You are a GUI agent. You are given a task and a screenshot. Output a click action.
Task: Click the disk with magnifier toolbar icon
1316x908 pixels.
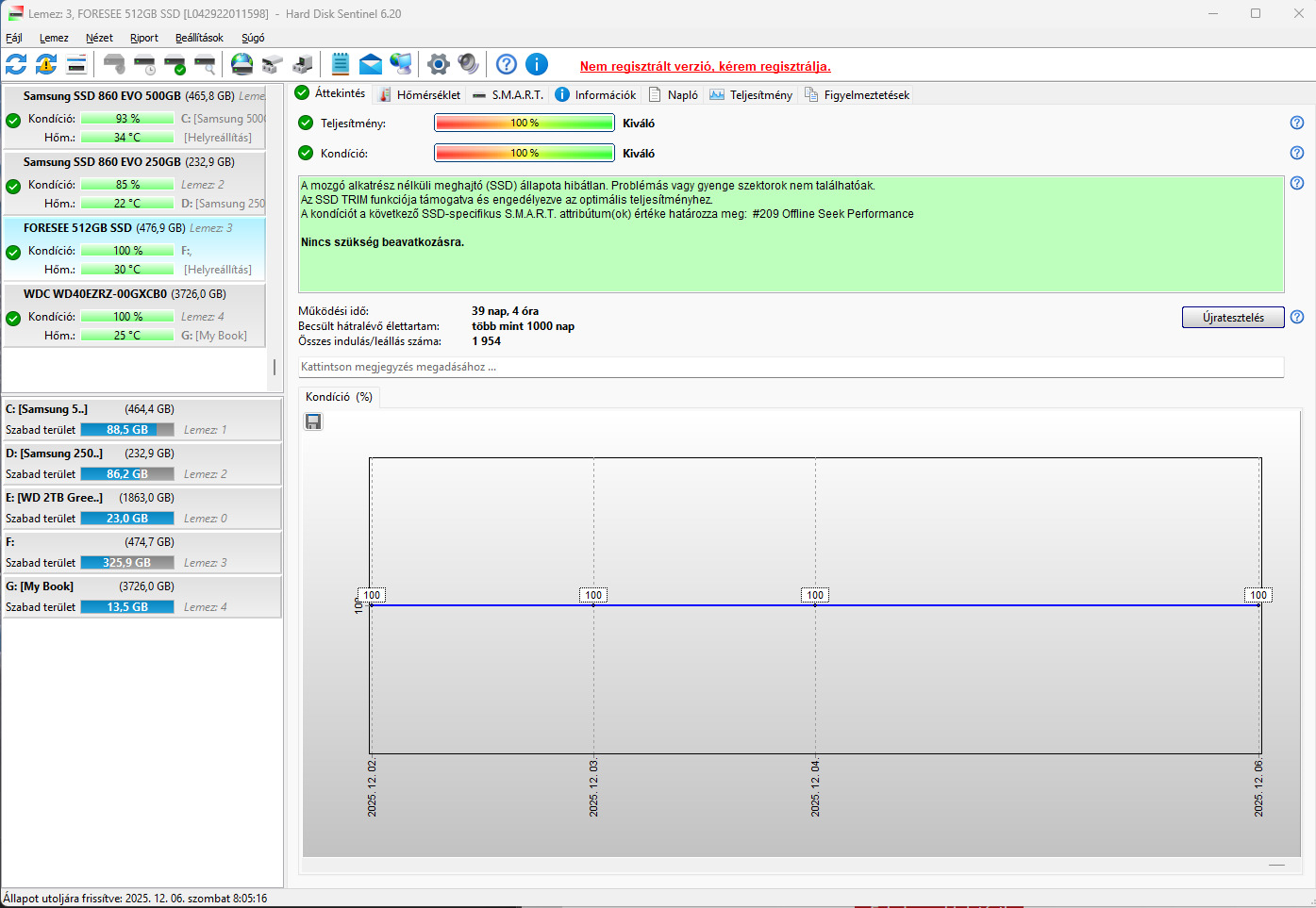205,64
